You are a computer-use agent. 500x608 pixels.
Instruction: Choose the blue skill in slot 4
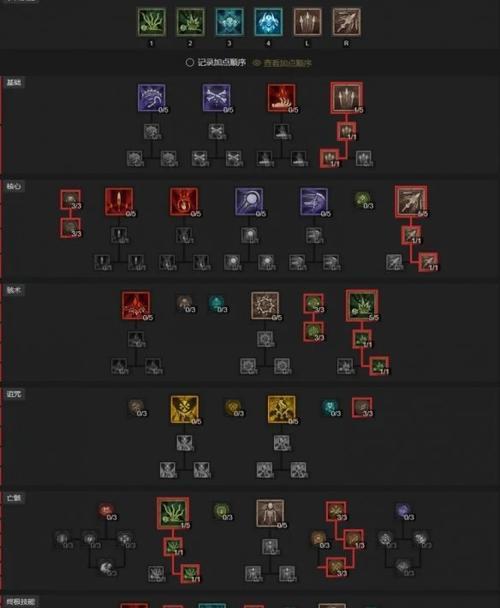pos(268,22)
